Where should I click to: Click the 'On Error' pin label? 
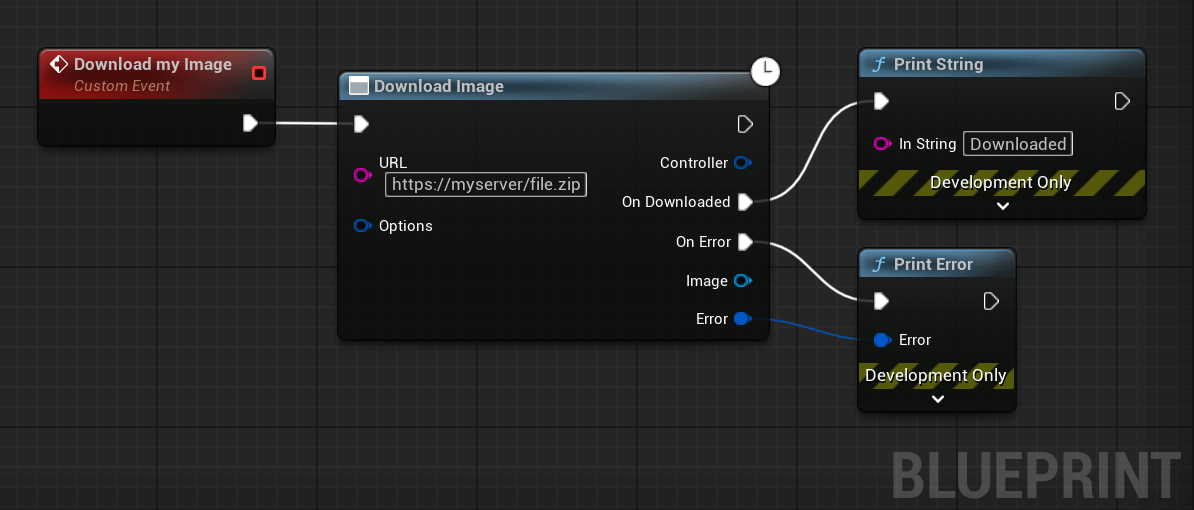(703, 242)
